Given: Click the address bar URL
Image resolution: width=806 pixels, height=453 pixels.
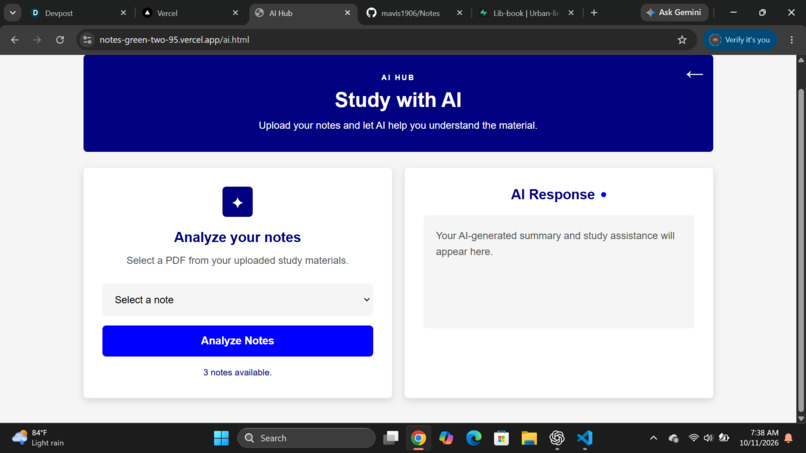Looking at the screenshot, I should pos(174,40).
